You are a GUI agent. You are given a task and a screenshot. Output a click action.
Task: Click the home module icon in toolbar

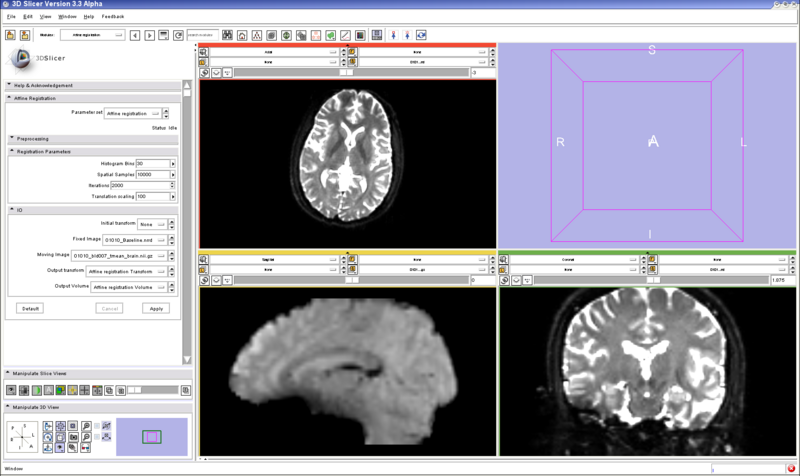[242, 35]
